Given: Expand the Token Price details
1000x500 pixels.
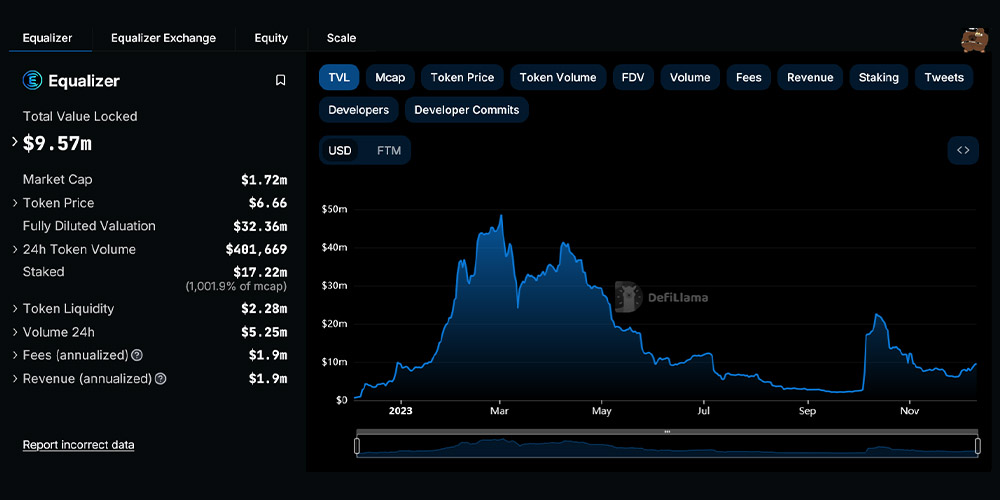Looking at the screenshot, I should pos(15,203).
